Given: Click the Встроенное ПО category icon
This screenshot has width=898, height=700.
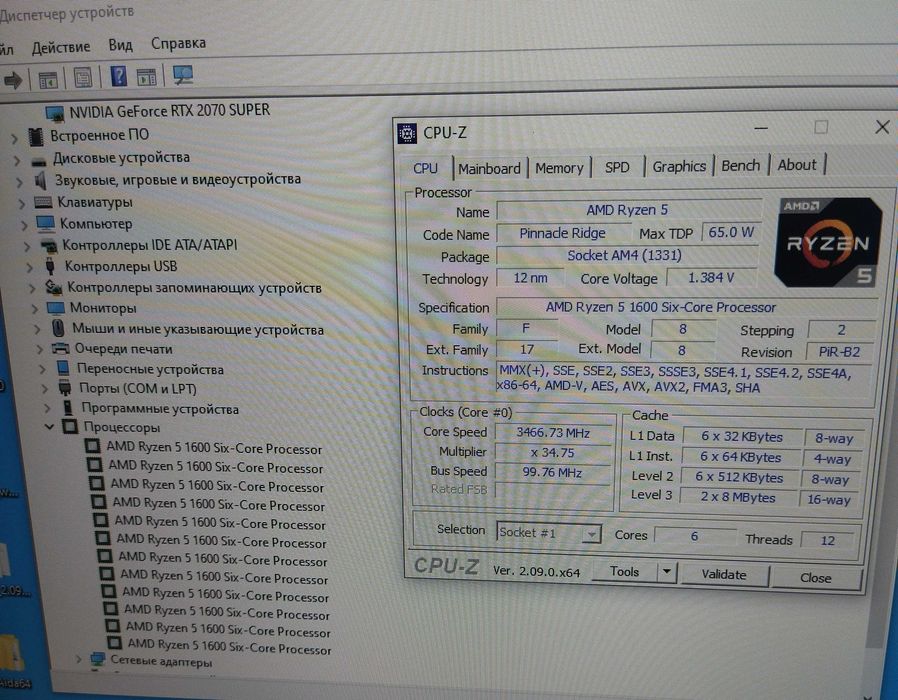Looking at the screenshot, I should pos(36,136).
